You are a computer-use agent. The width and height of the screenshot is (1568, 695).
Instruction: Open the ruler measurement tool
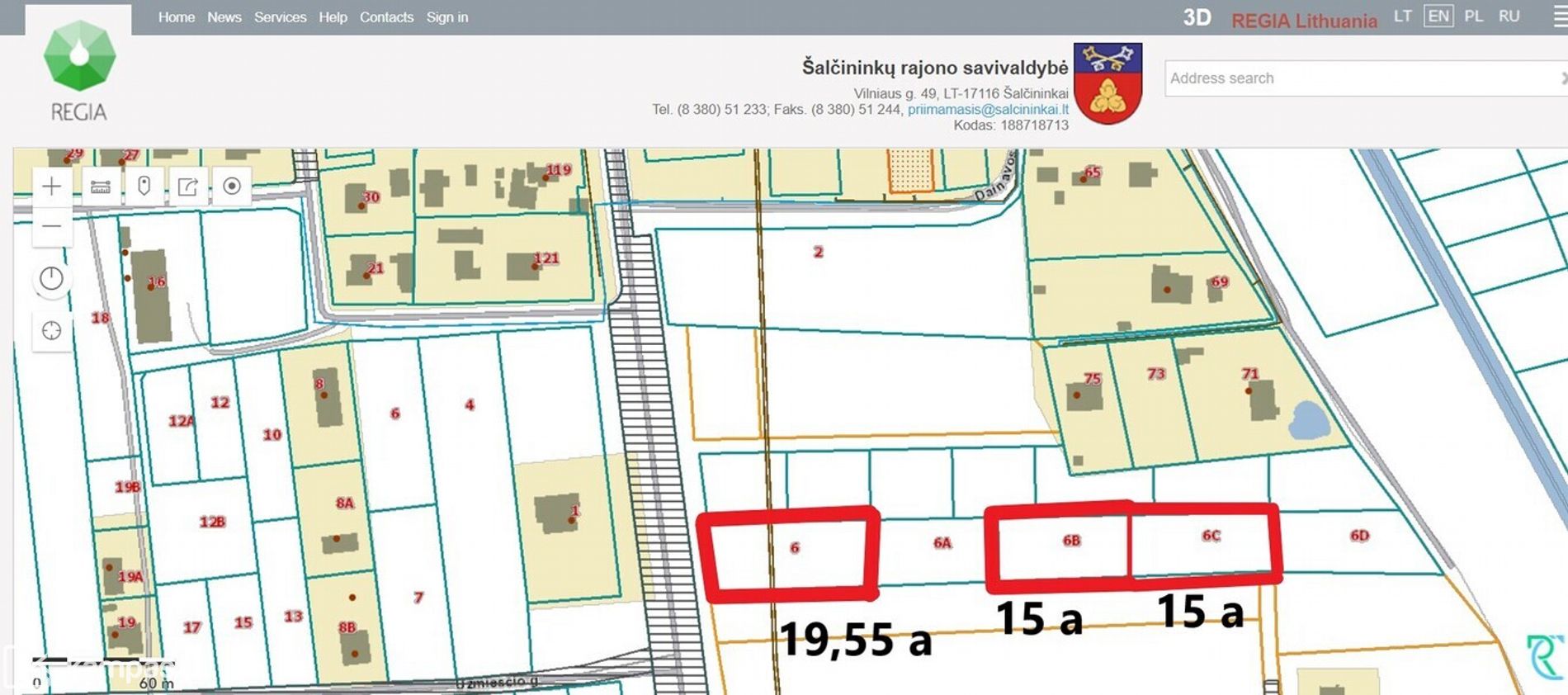[101, 187]
